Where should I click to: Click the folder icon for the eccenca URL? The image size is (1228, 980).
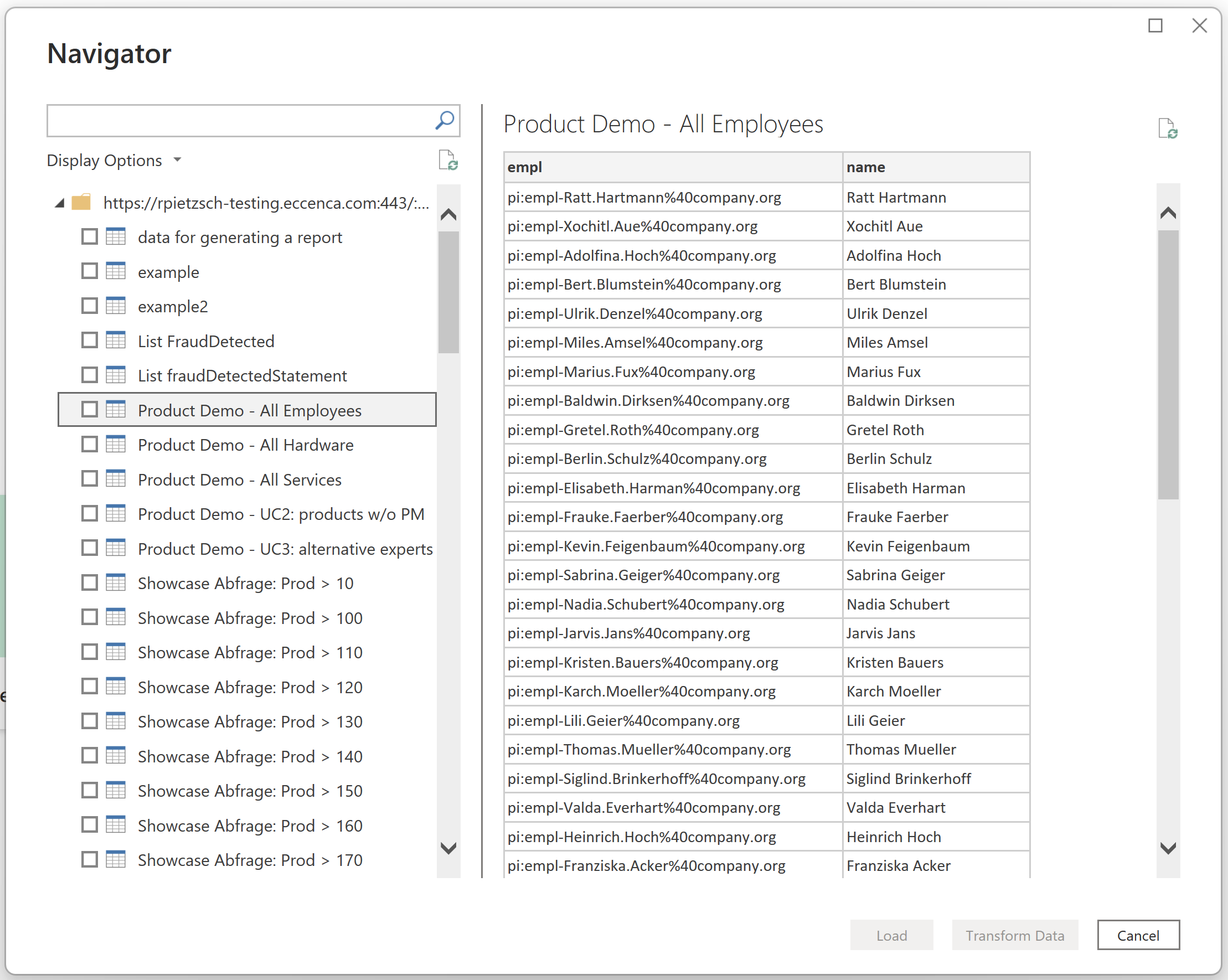81,203
